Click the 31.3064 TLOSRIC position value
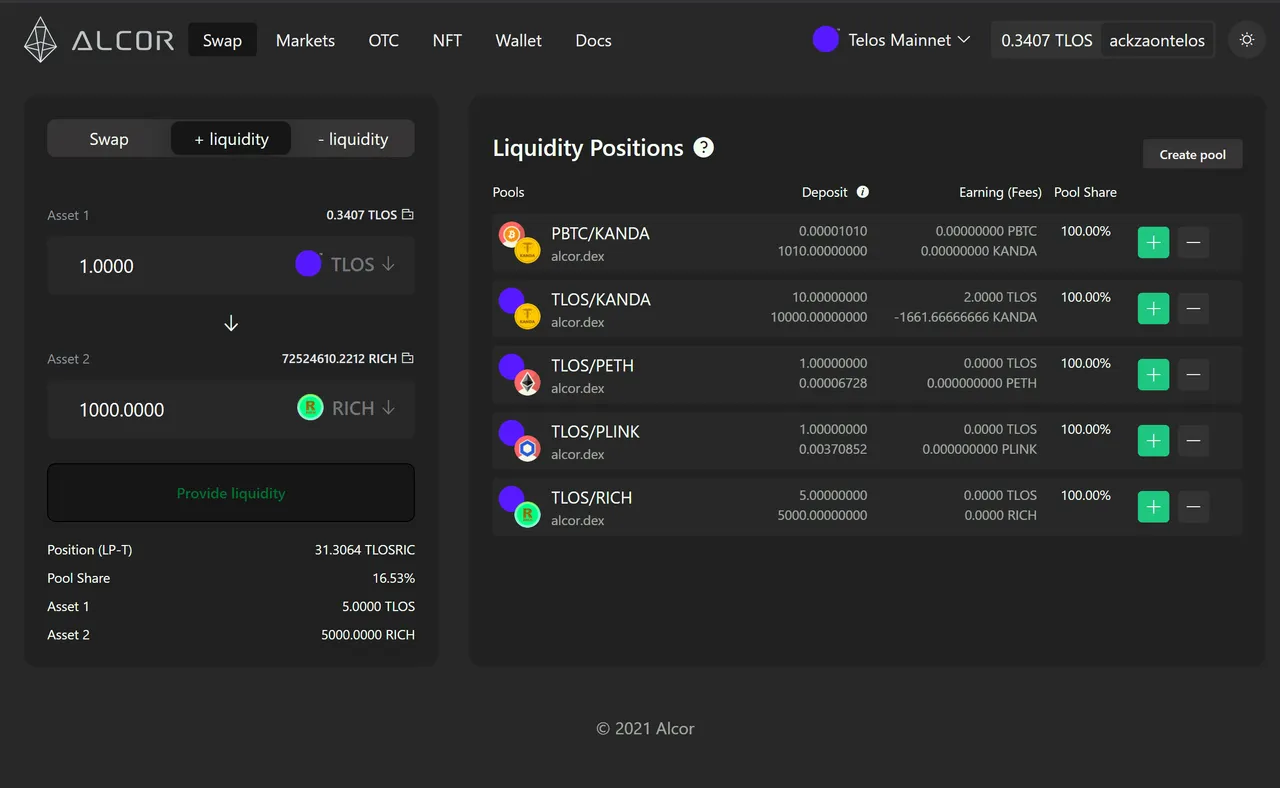This screenshot has width=1280, height=788. (x=365, y=550)
